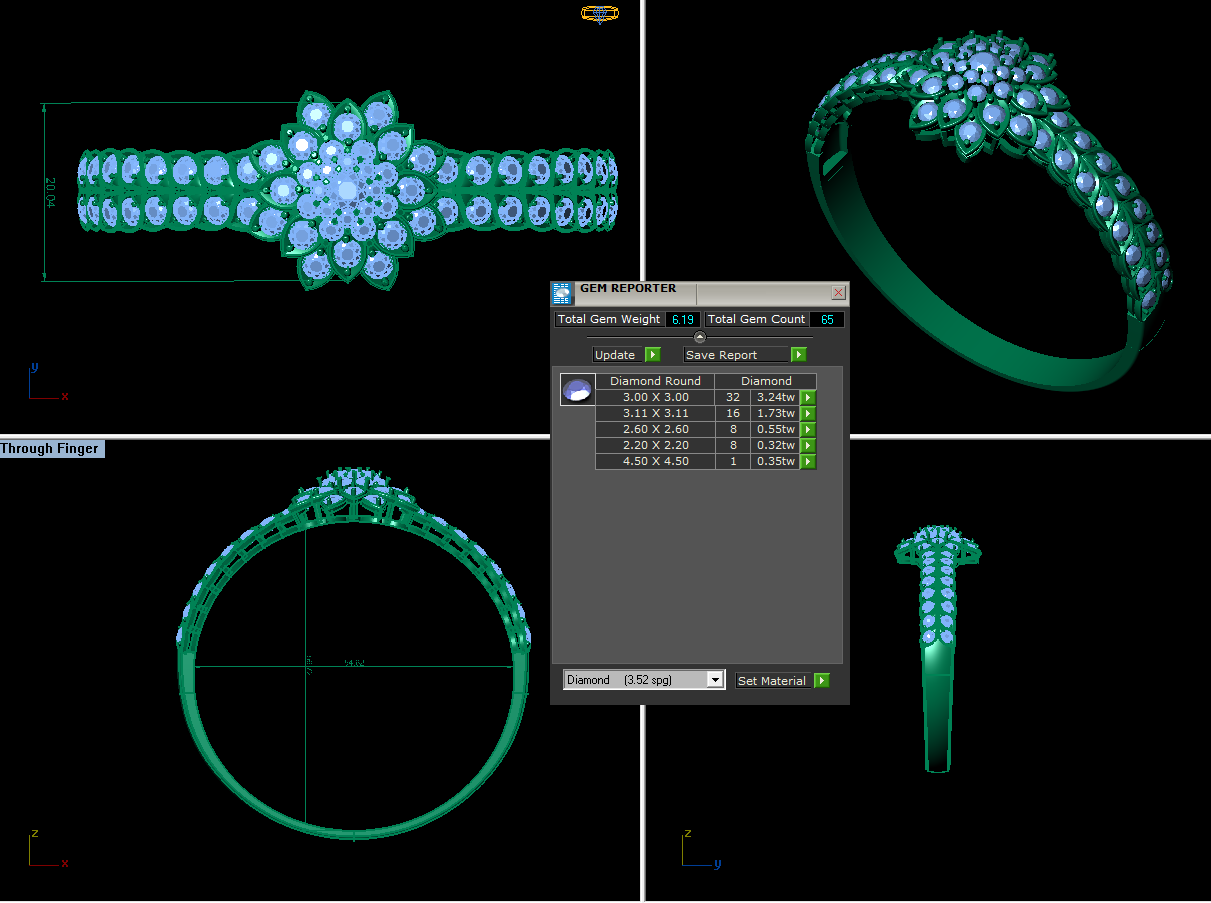Click the '3.24tw' weight cell
This screenshot has width=1211, height=903.
[x=776, y=397]
